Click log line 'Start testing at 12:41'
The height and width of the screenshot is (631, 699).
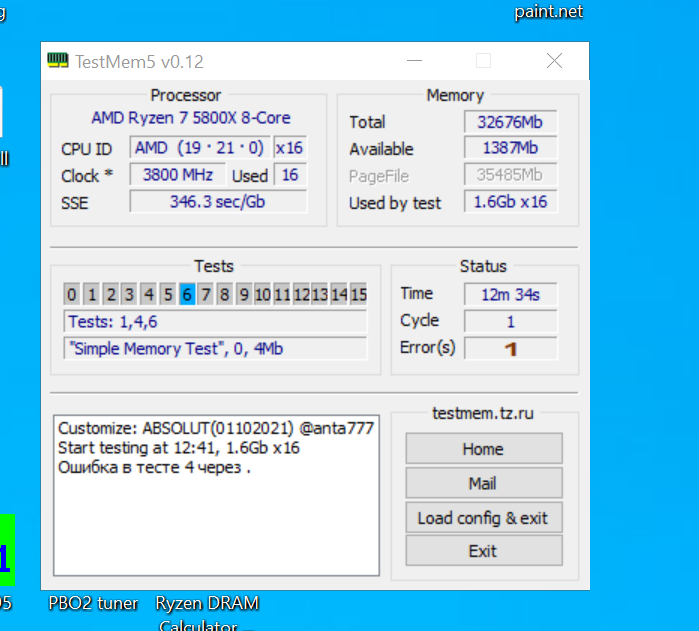click(x=179, y=448)
